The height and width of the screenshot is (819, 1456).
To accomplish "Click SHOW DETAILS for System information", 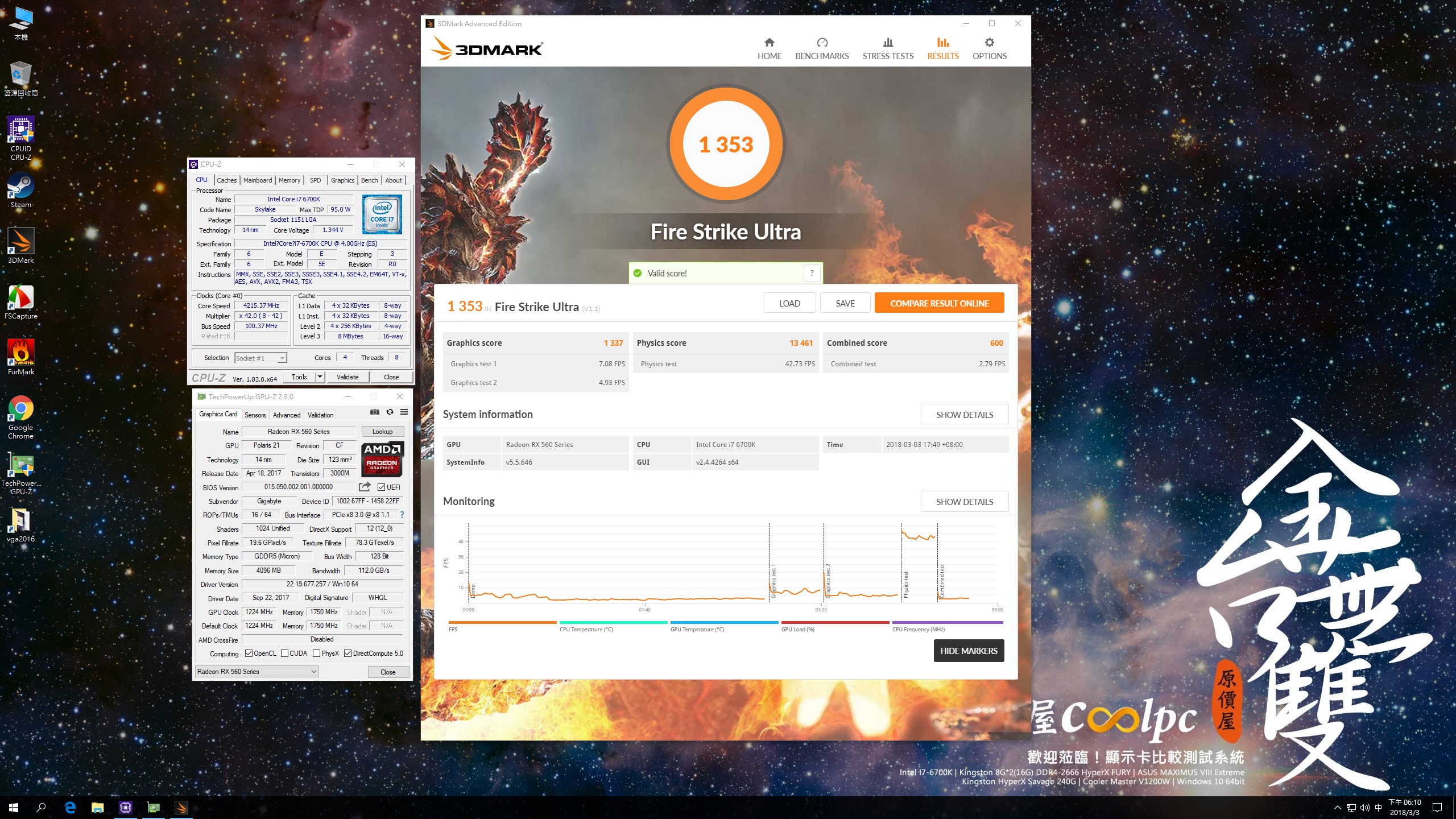I will (x=965, y=415).
